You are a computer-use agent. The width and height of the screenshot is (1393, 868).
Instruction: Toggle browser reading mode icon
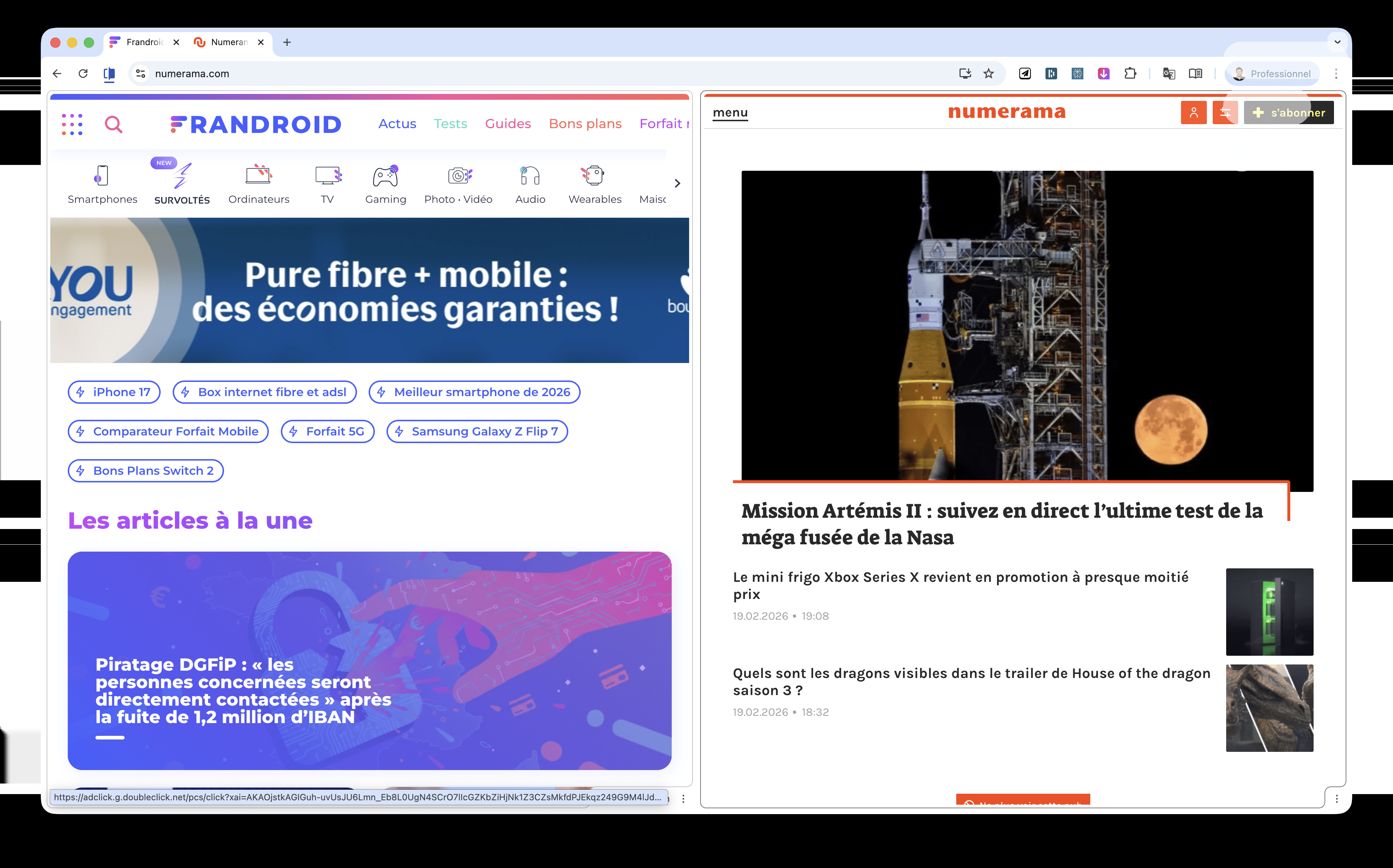pyautogui.click(x=1196, y=74)
